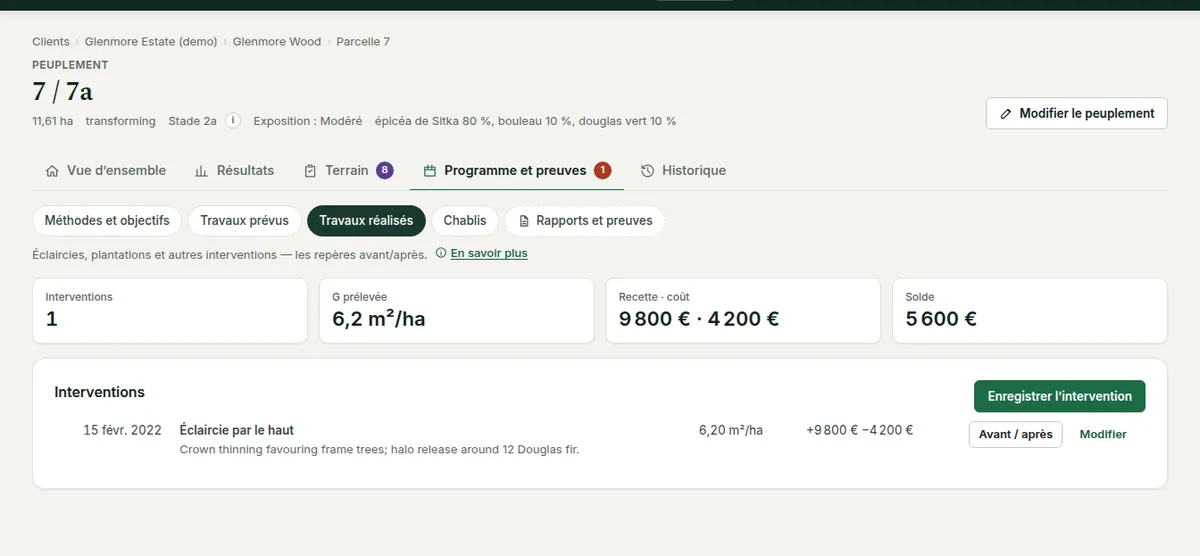Open the Chablis section
This screenshot has width=1200, height=556.
(465, 221)
